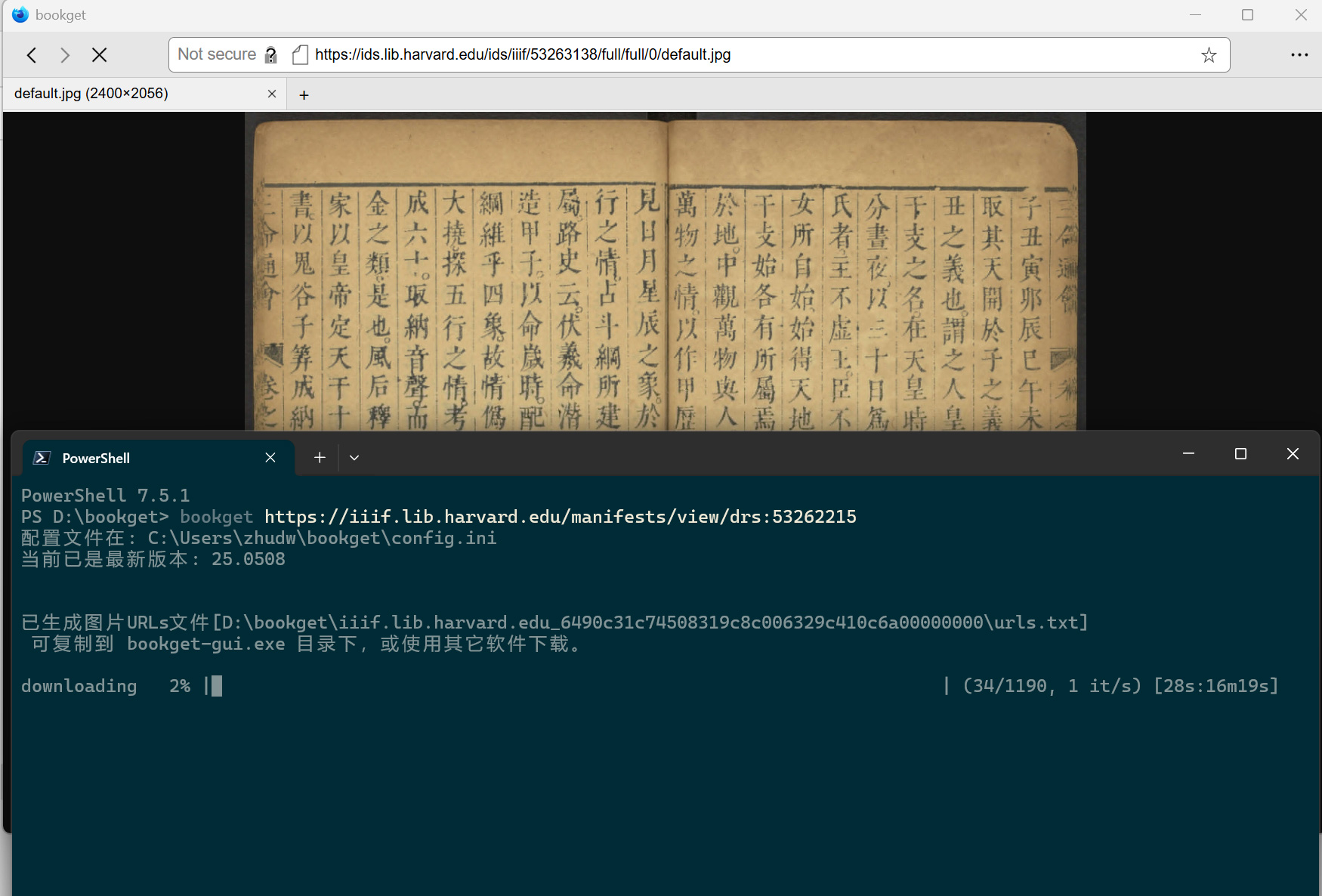The width and height of the screenshot is (1322, 896).
Task: Click the [28s:16m19s] elapsed time text
Action: [x=1216, y=686]
